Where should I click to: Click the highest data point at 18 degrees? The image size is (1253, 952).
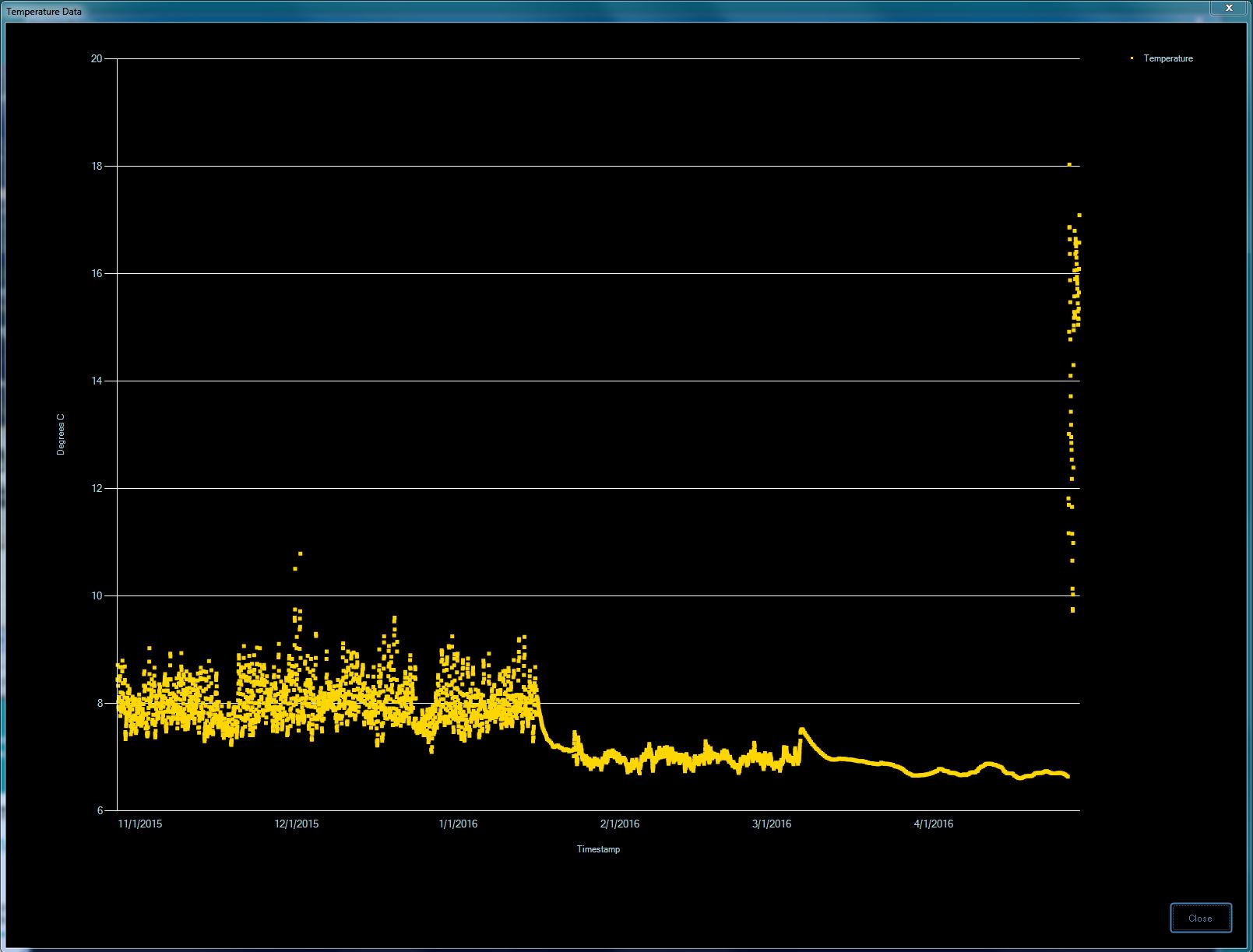click(1069, 164)
